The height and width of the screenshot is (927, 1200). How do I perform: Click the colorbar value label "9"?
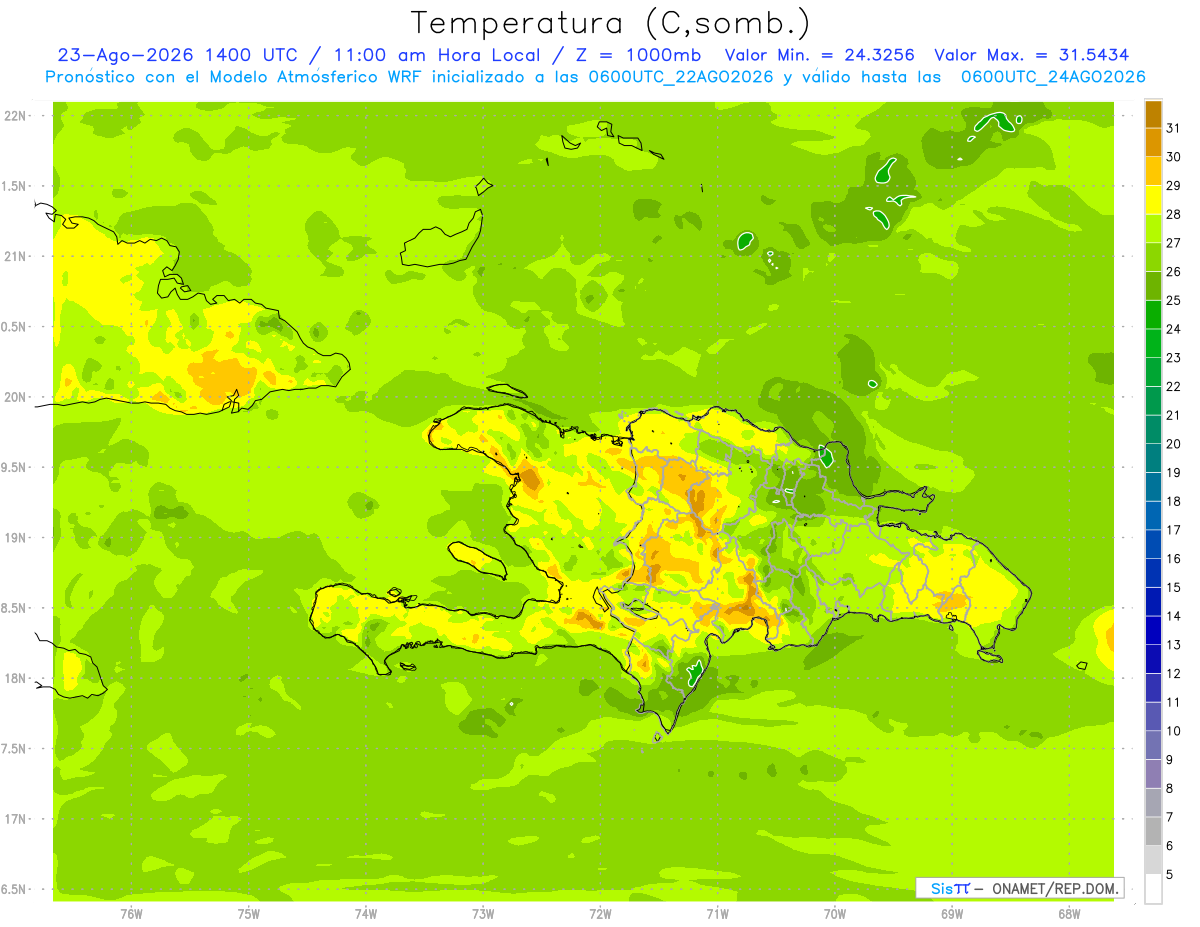coord(1170,760)
